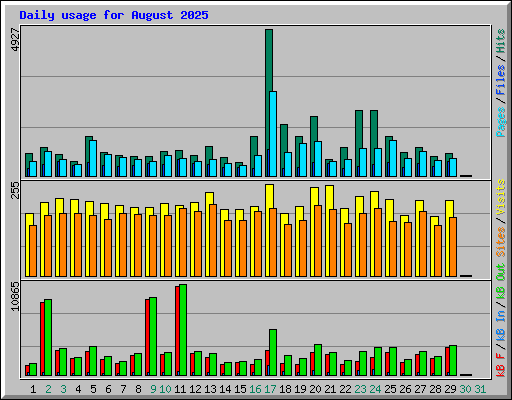Click green day label 10 on the x-axis
Image resolution: width=512 pixels, height=400 pixels.
[x=165, y=389]
